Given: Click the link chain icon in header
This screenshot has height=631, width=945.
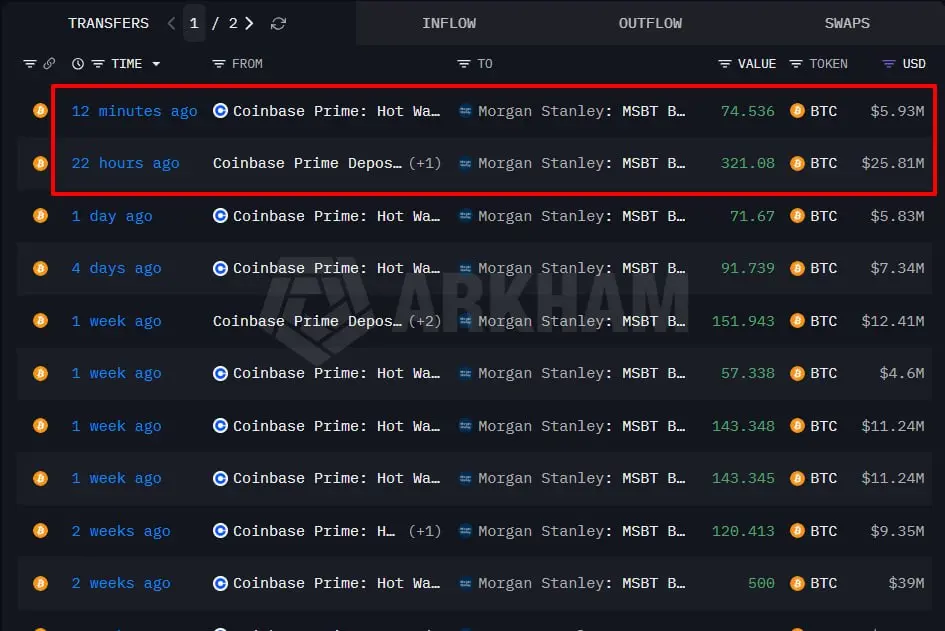Looking at the screenshot, I should click(x=49, y=63).
